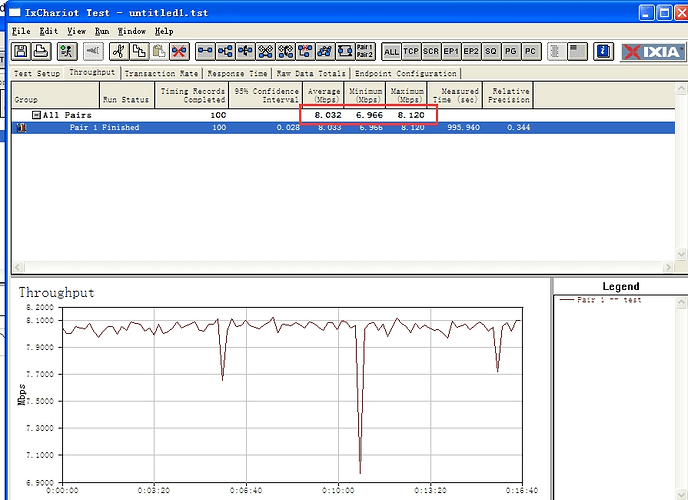Open the Response Time tab
The height and width of the screenshot is (500, 688).
(x=237, y=73)
